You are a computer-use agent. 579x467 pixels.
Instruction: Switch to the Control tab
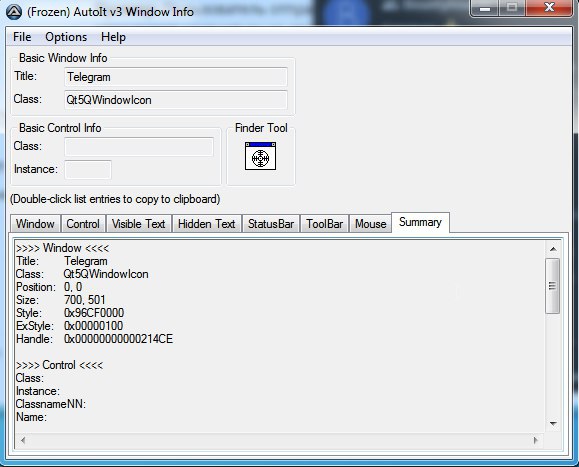click(83, 224)
